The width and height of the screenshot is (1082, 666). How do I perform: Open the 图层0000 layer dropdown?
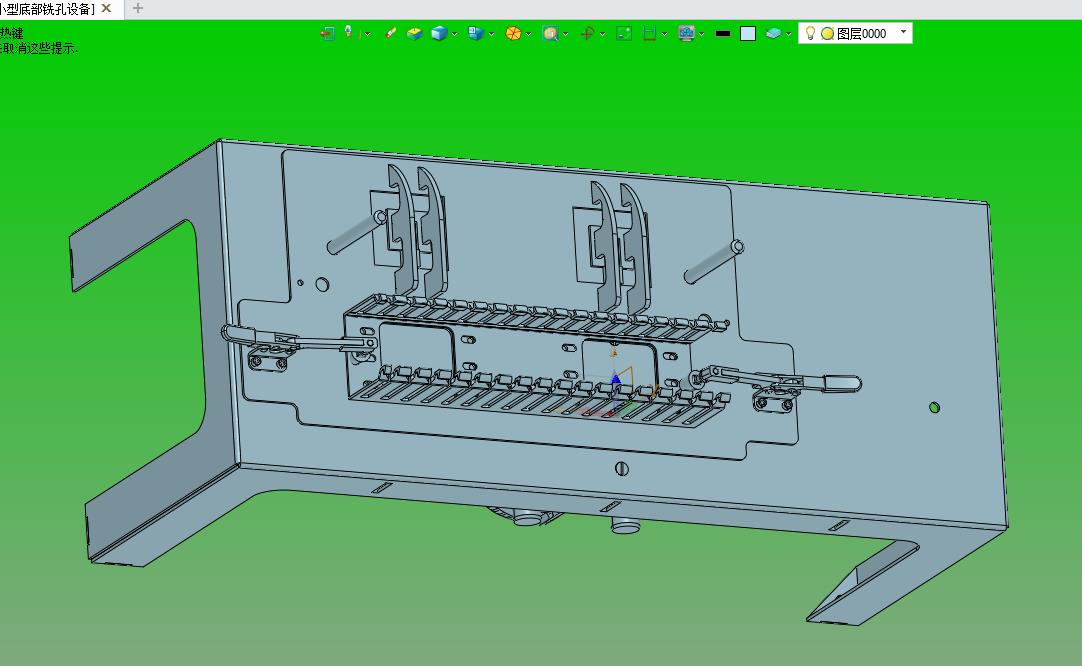coord(903,32)
